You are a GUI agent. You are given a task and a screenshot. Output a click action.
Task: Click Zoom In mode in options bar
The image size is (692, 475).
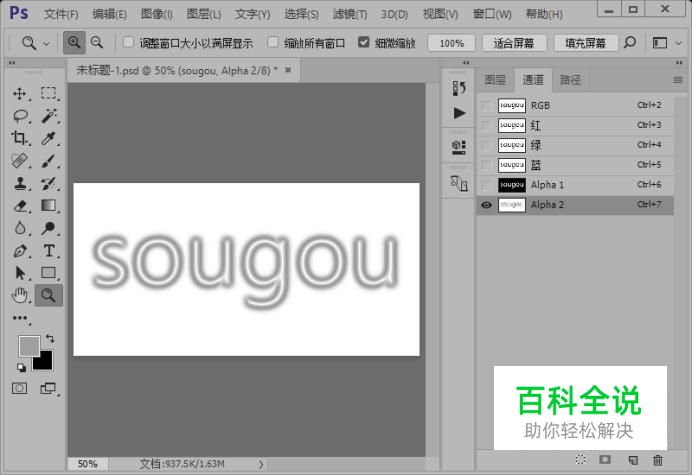point(74,42)
